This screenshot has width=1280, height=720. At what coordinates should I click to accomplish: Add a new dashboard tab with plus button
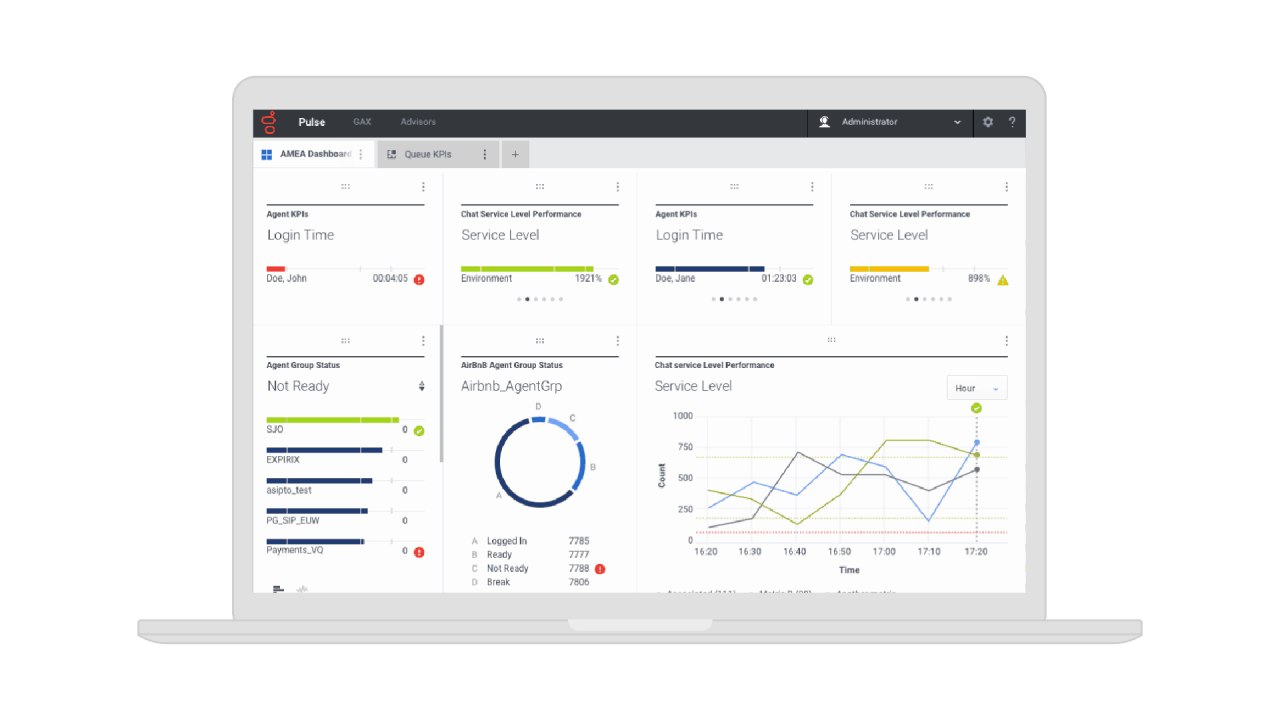tap(515, 154)
